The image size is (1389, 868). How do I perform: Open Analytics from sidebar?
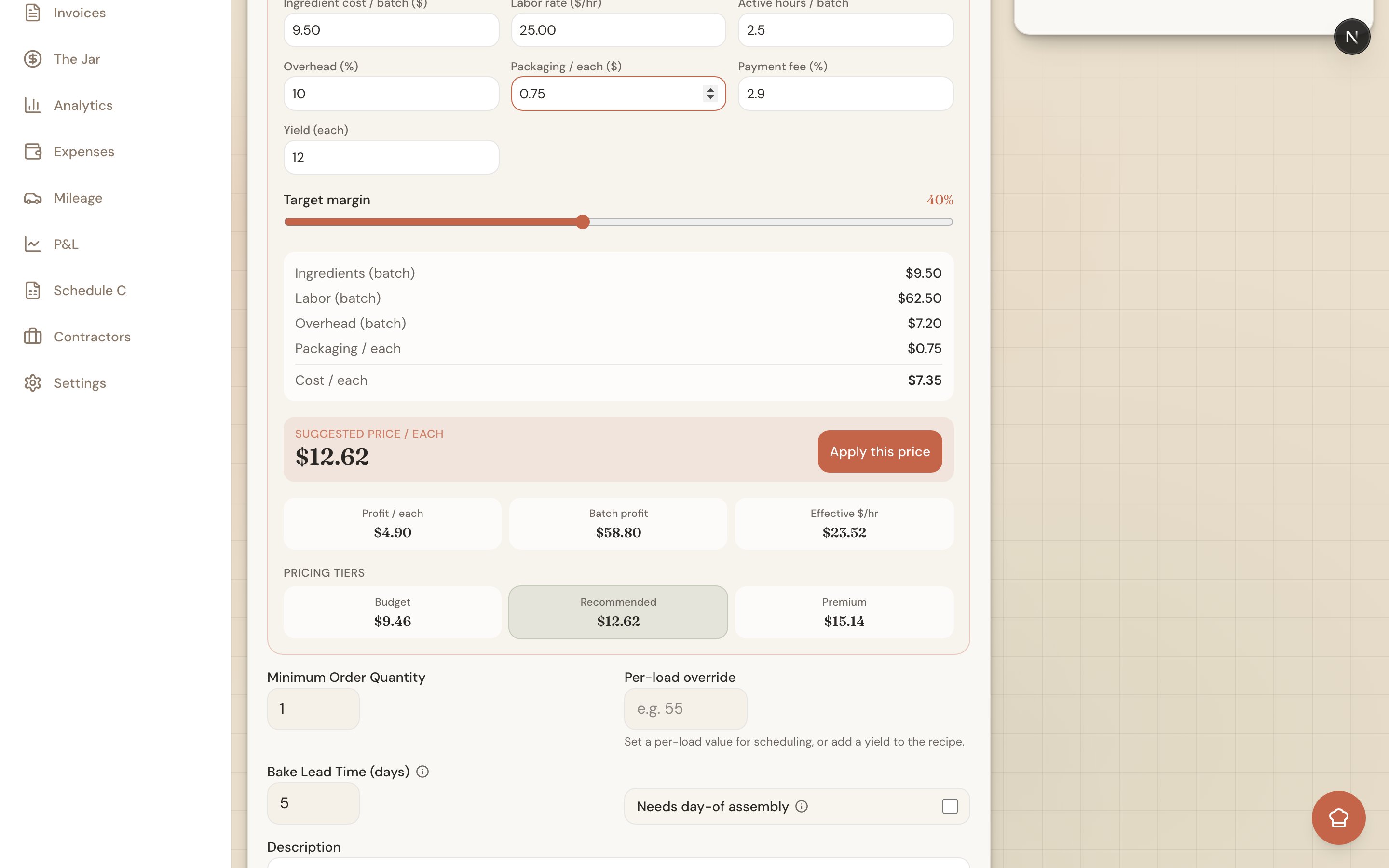pos(83,105)
